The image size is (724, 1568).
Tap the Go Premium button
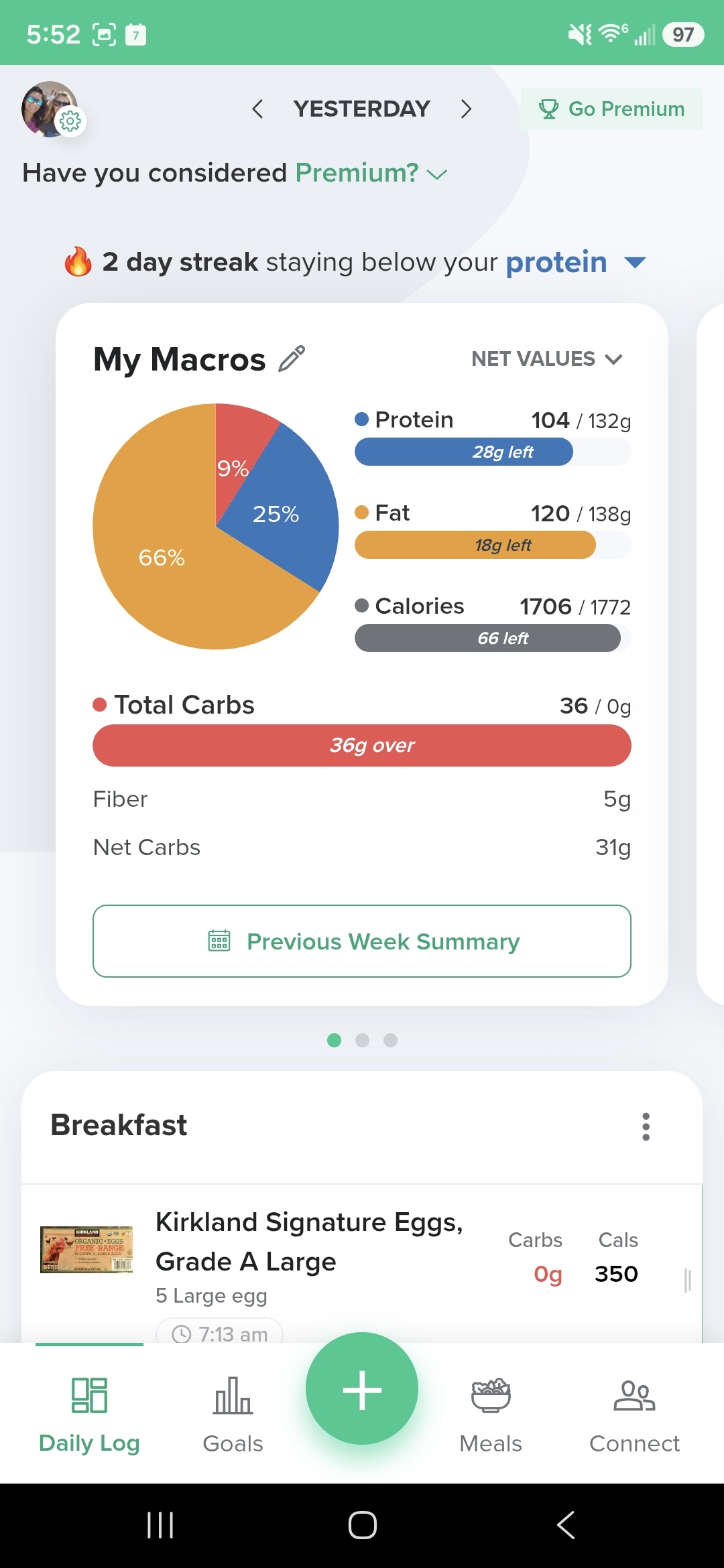click(x=612, y=109)
